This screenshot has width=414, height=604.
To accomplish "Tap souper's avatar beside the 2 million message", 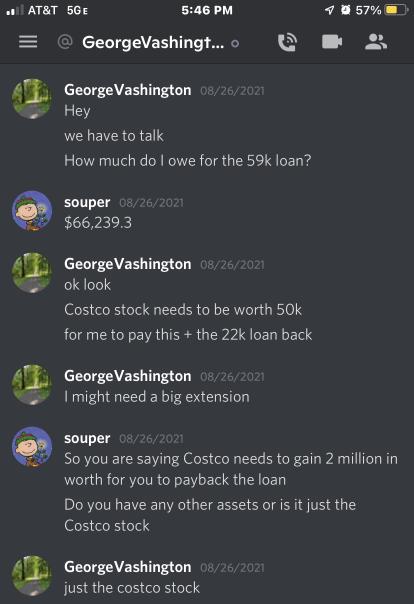I will [x=32, y=446].
